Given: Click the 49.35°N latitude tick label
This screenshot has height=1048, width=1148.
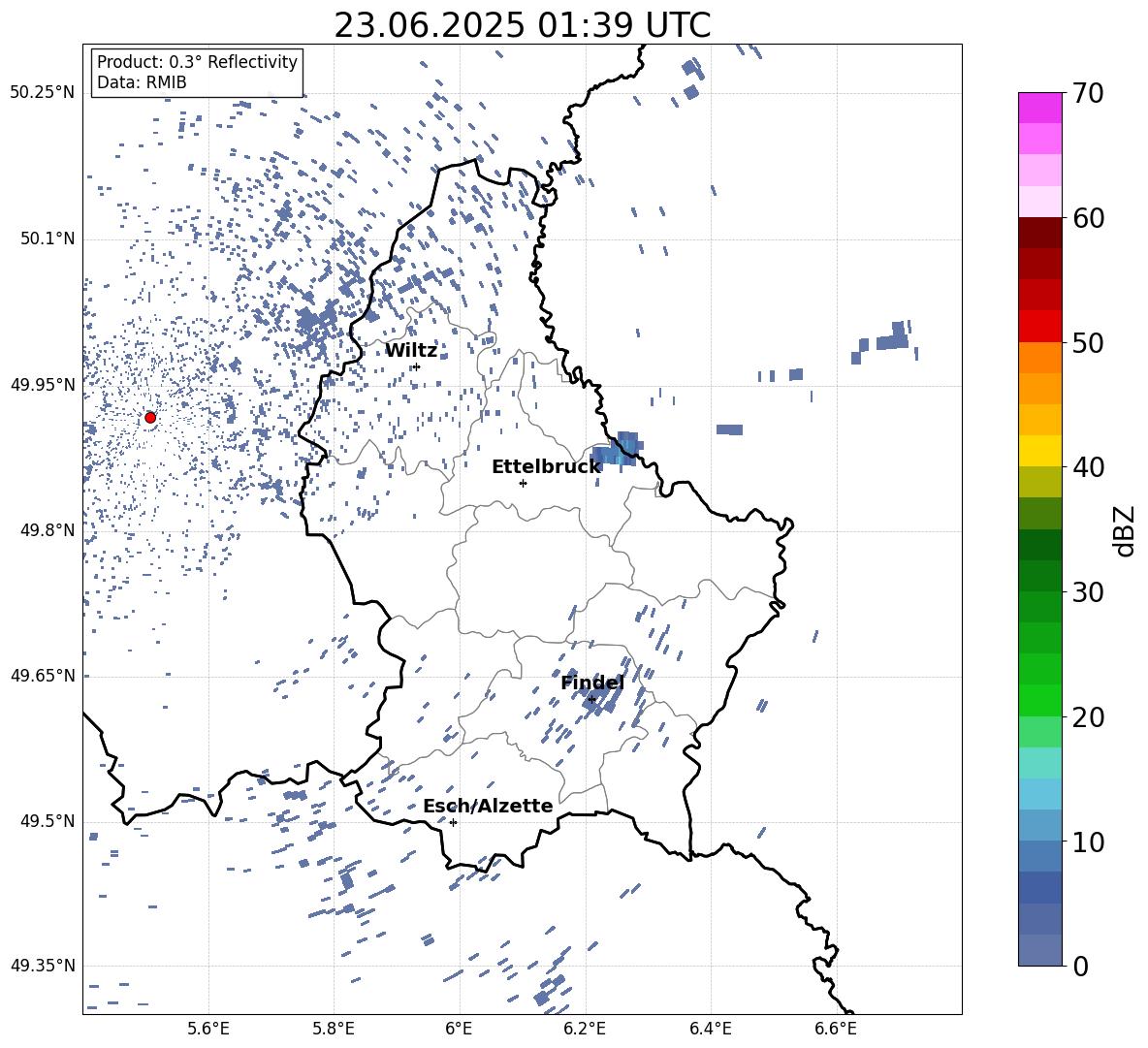Looking at the screenshot, I should coord(43,966).
